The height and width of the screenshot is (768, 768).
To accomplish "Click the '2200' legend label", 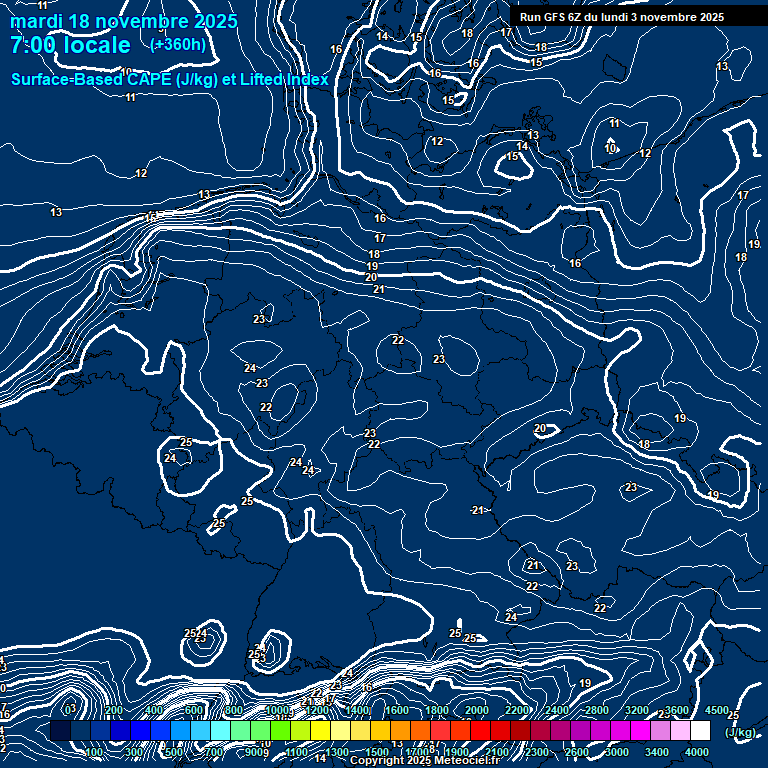I will (x=517, y=710).
